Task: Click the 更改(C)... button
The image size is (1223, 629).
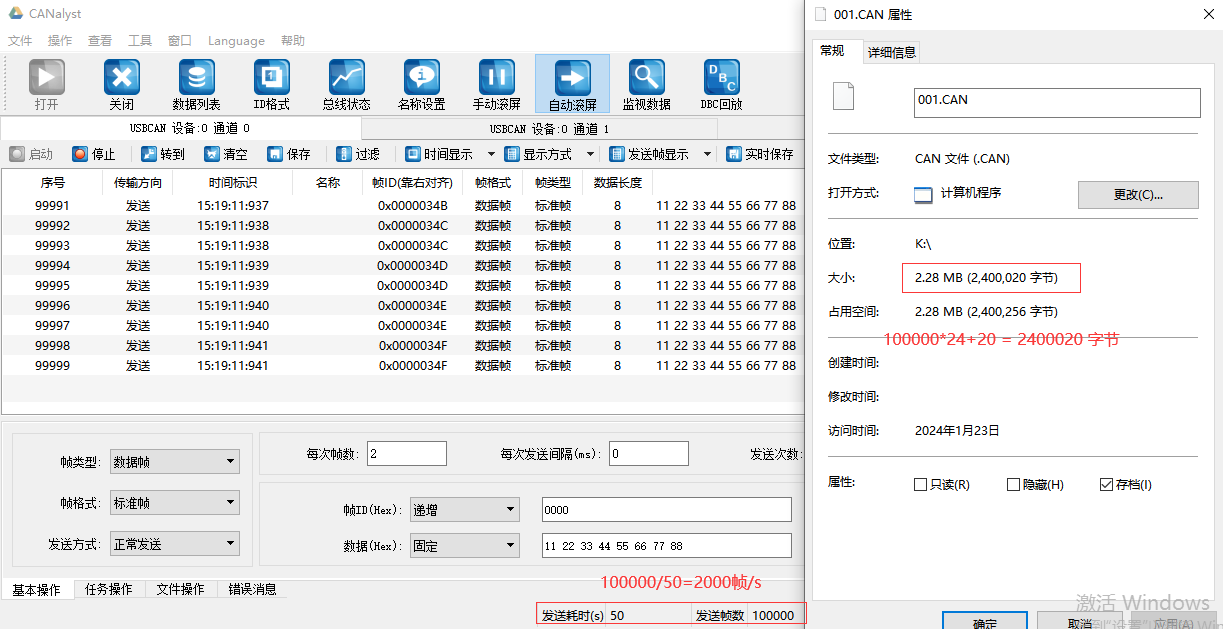Action: (x=1138, y=194)
